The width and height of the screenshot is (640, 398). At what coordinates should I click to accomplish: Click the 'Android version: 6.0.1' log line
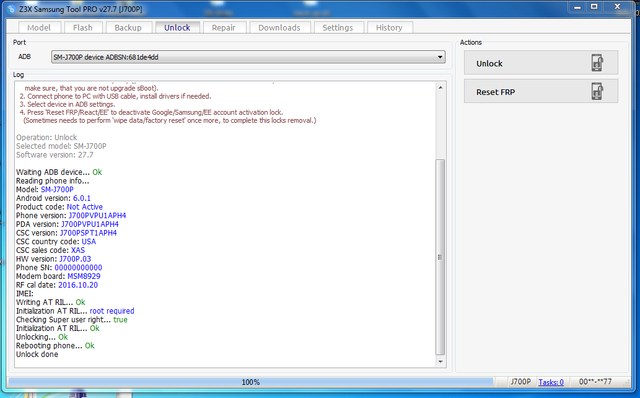coord(53,198)
